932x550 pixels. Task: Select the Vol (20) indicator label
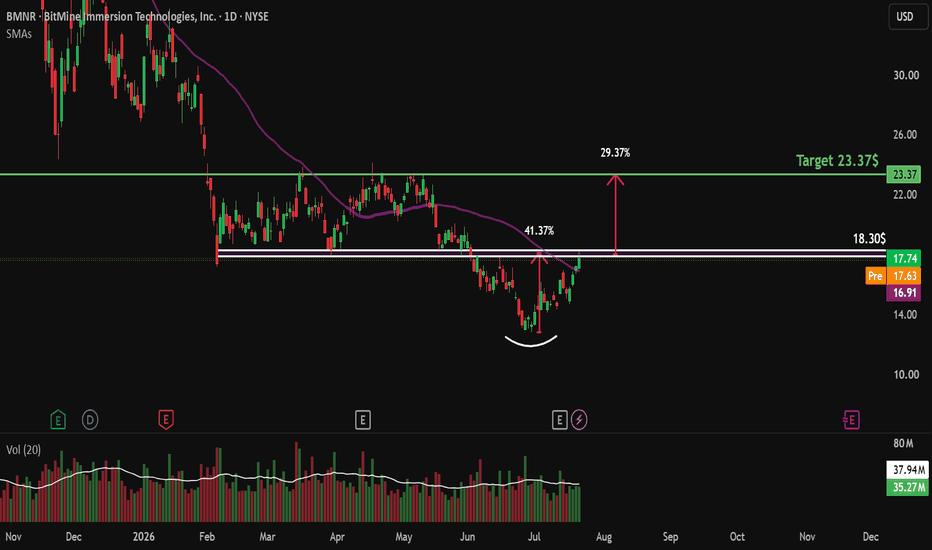coord(24,450)
